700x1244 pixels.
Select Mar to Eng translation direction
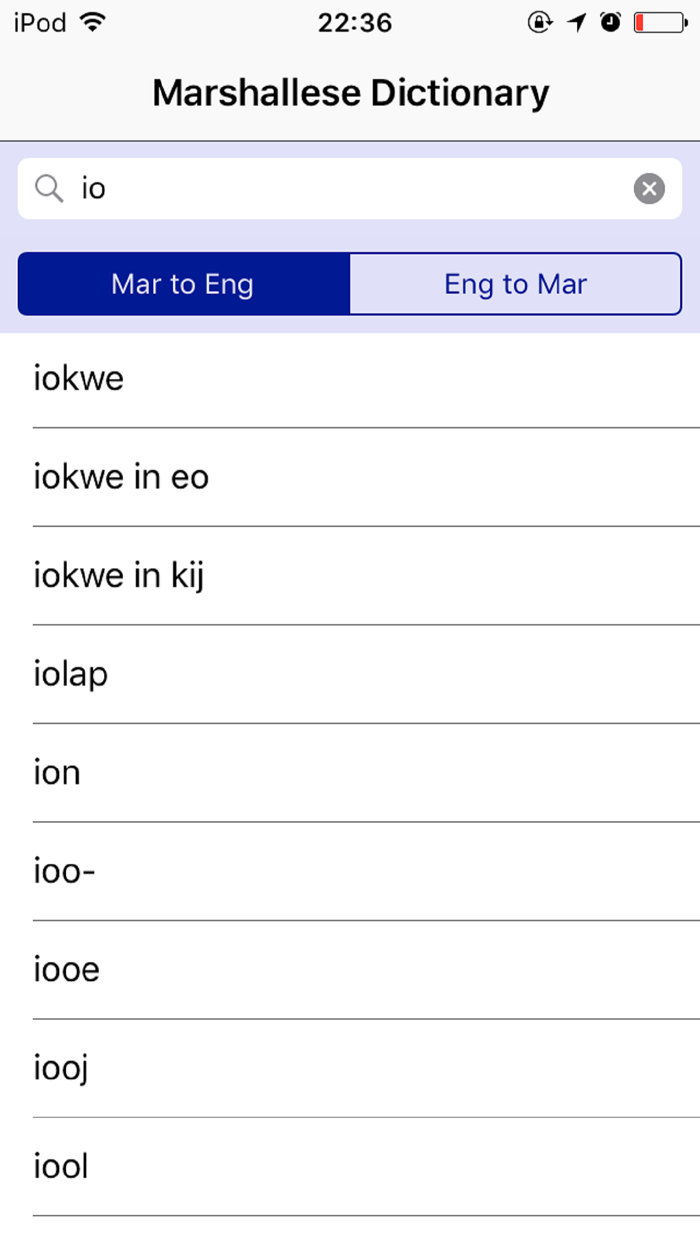(182, 284)
